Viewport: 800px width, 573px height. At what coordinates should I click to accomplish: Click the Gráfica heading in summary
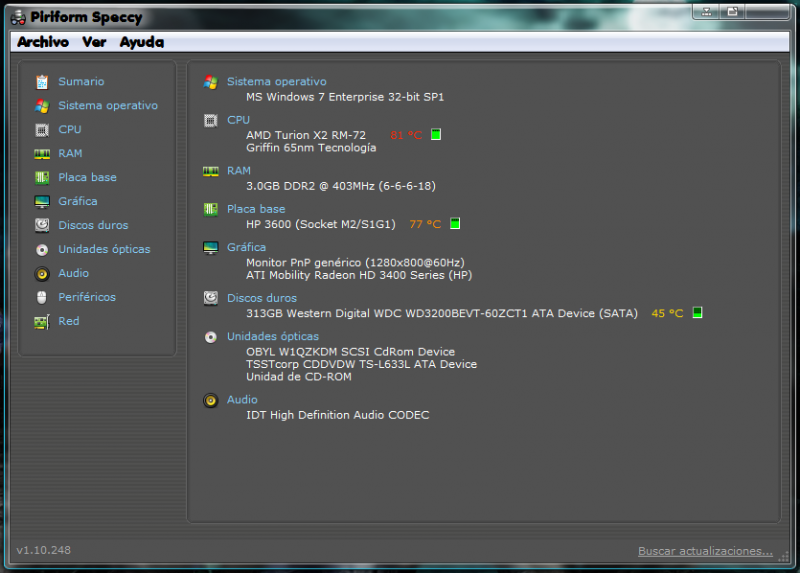[x=246, y=247]
